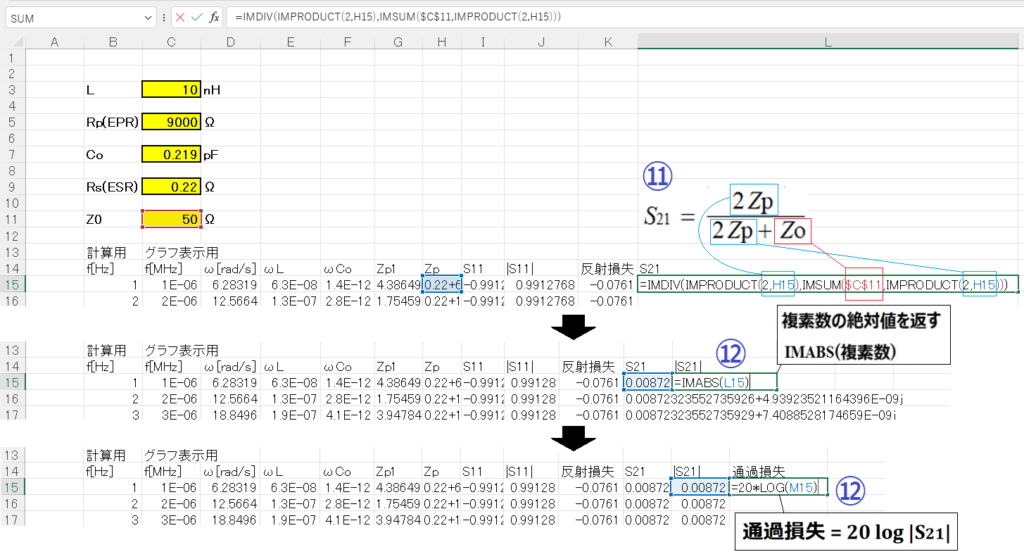This screenshot has width=1024, height=559.
Task: Select column H header
Action: (441, 40)
